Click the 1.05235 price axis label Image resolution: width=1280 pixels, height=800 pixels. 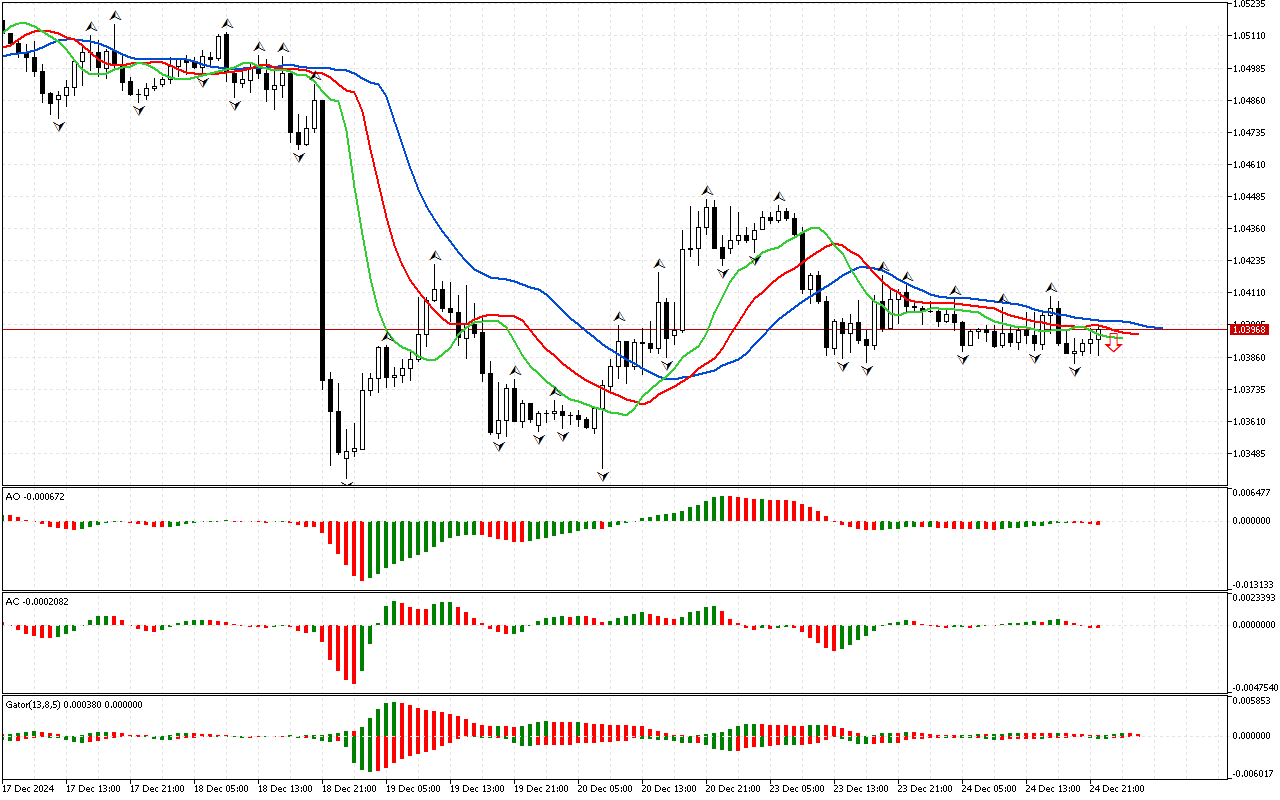pos(1249,4)
